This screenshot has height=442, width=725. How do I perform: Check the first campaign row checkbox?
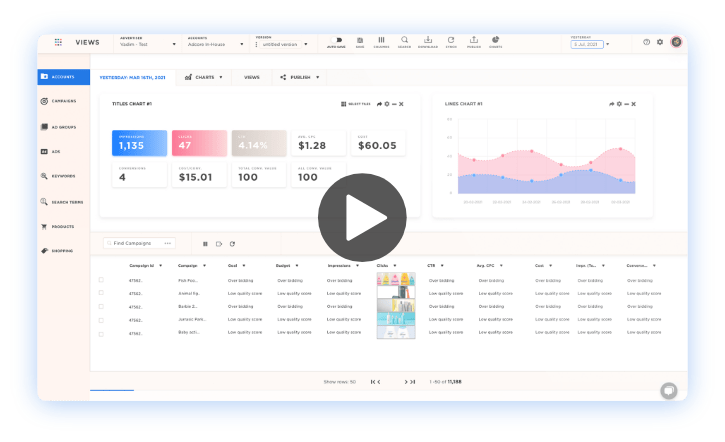[x=101, y=281]
